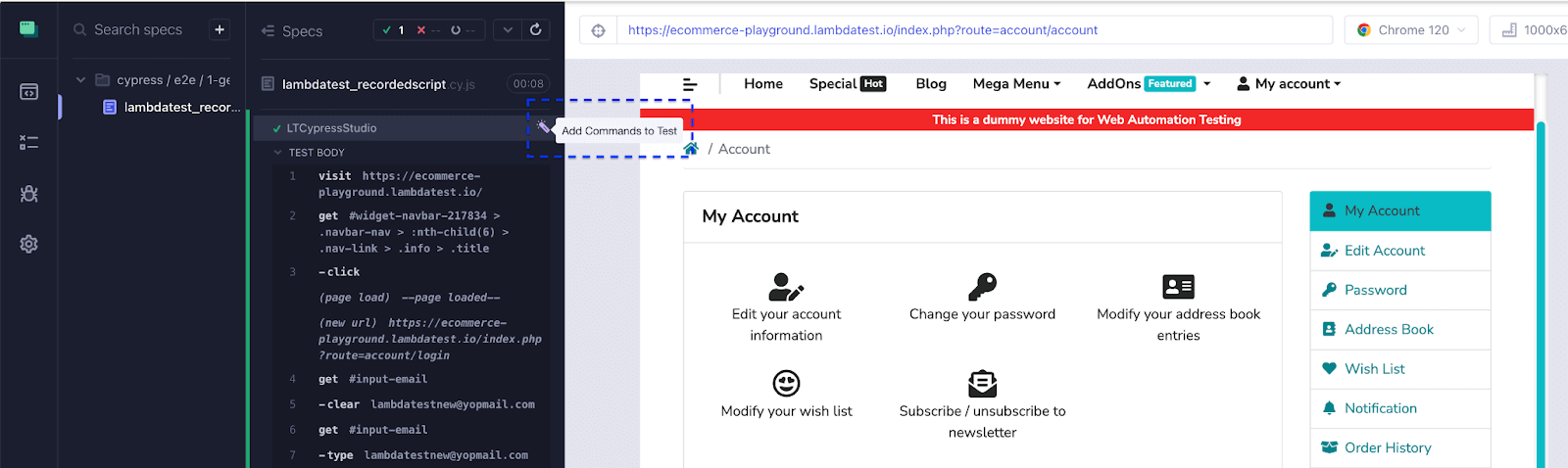
Task: Click the newsletter envelope icon
Action: click(x=982, y=383)
